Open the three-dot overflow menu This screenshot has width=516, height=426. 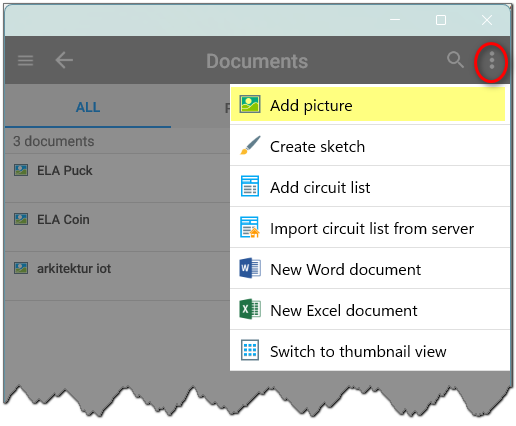tap(492, 61)
